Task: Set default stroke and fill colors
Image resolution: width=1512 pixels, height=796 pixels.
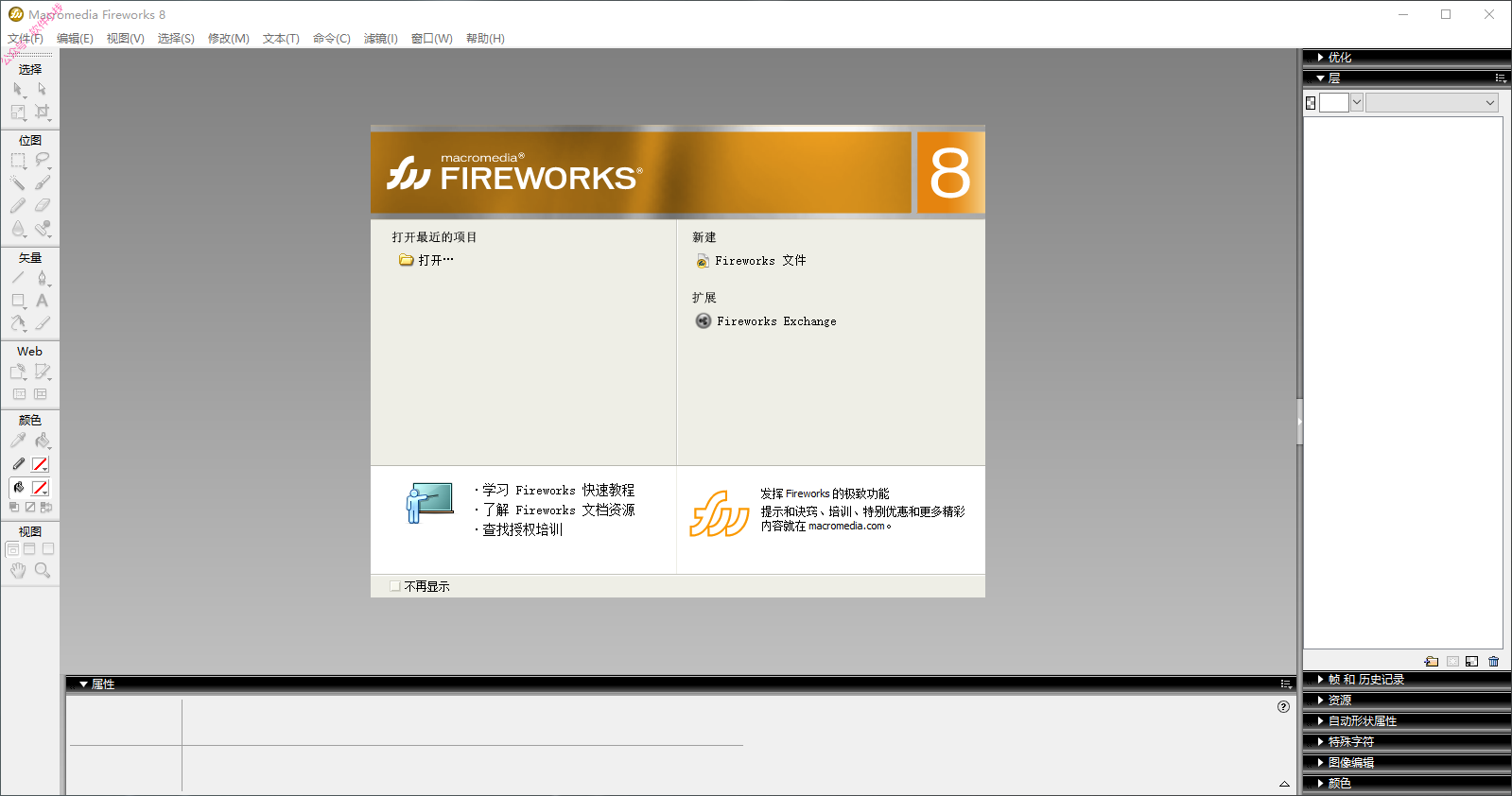Action: click(x=14, y=508)
